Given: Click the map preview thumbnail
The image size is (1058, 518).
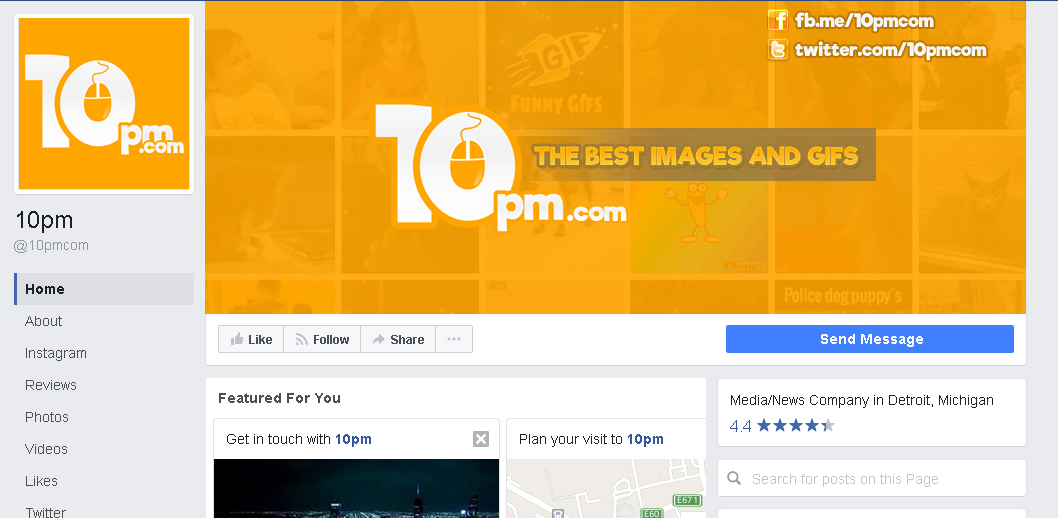Looking at the screenshot, I should (606, 488).
